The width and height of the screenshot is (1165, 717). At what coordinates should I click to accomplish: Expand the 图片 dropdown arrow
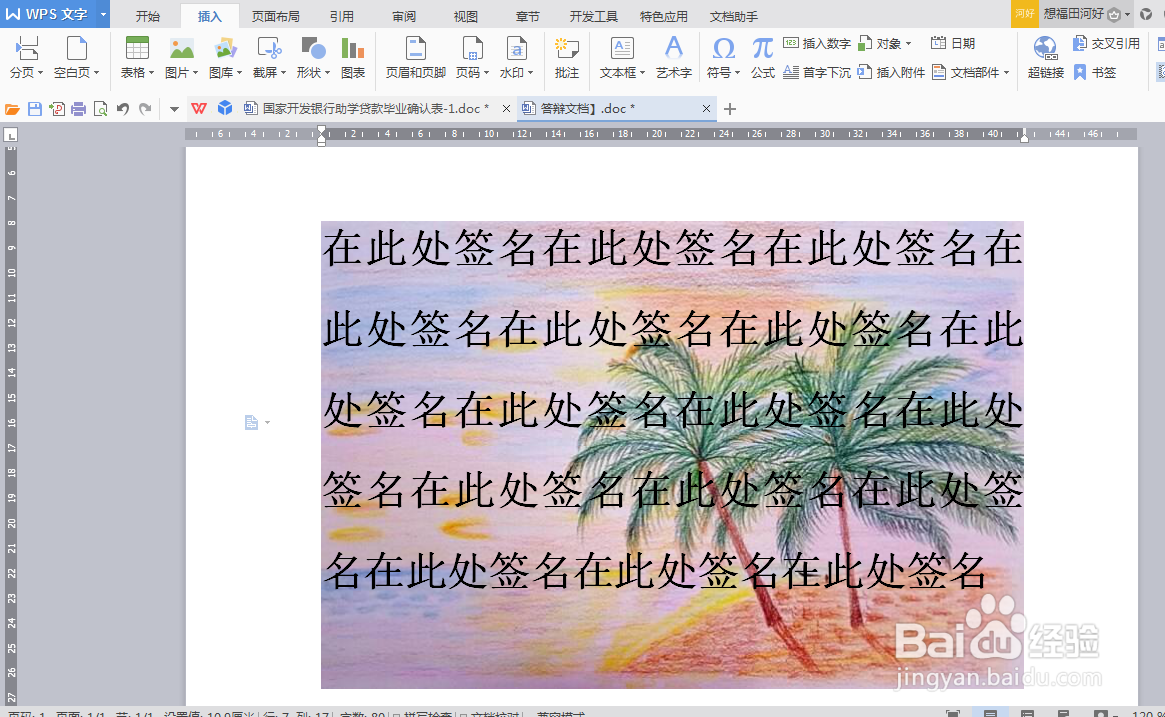195,73
